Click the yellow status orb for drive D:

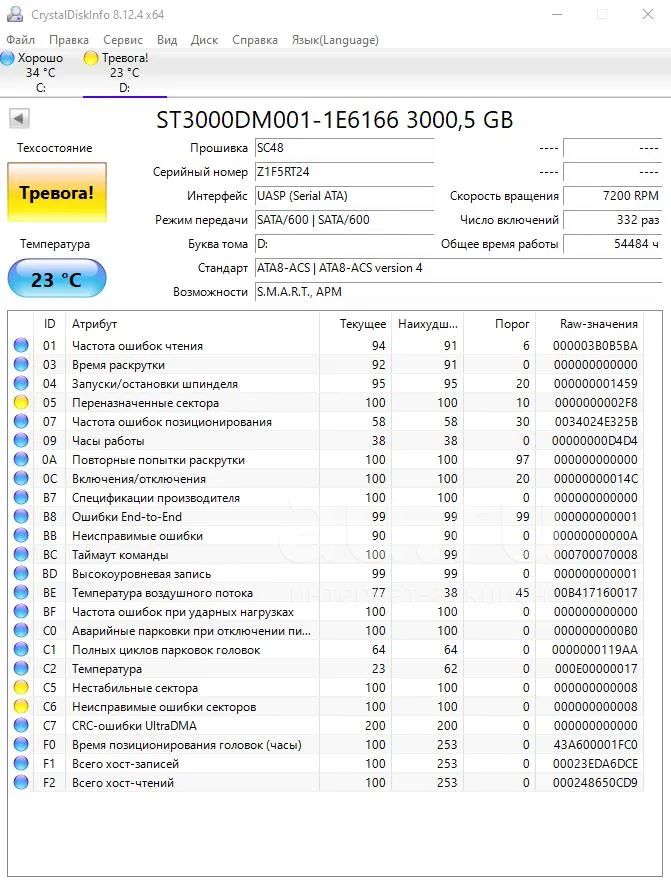[91, 58]
